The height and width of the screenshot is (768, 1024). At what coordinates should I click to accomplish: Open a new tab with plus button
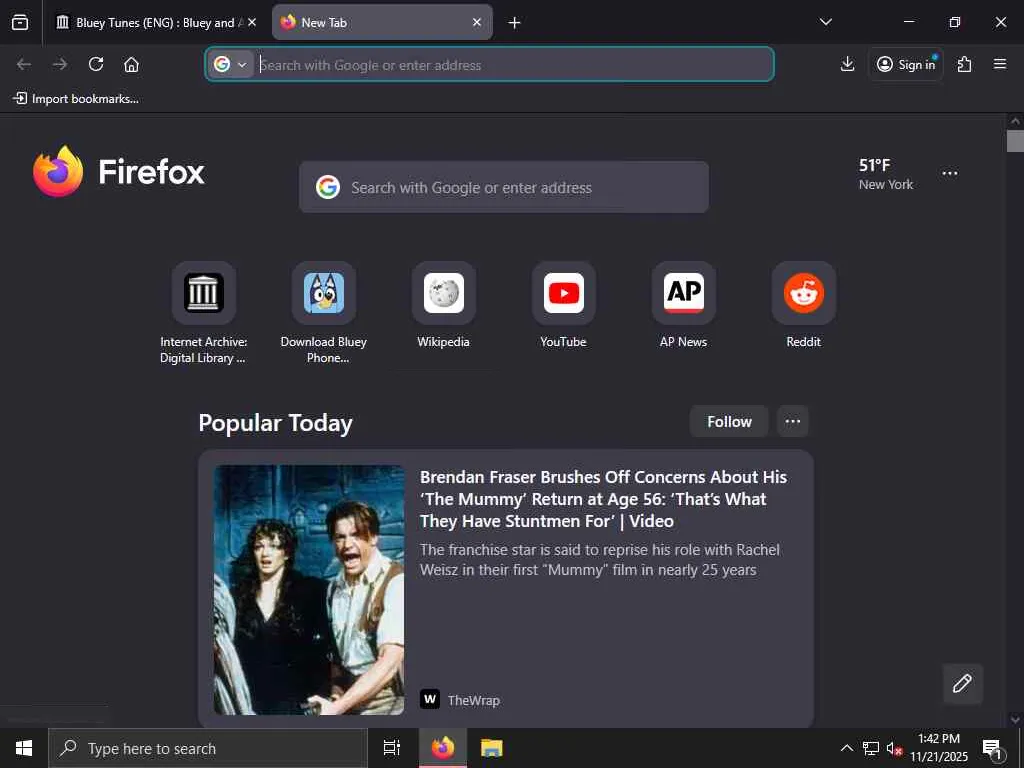pos(514,23)
